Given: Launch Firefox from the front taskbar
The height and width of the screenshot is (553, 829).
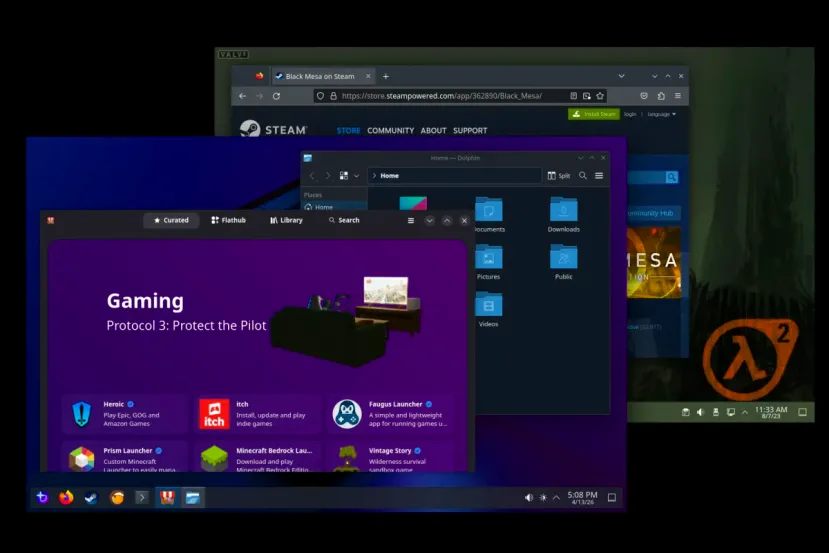Looking at the screenshot, I should [x=66, y=497].
